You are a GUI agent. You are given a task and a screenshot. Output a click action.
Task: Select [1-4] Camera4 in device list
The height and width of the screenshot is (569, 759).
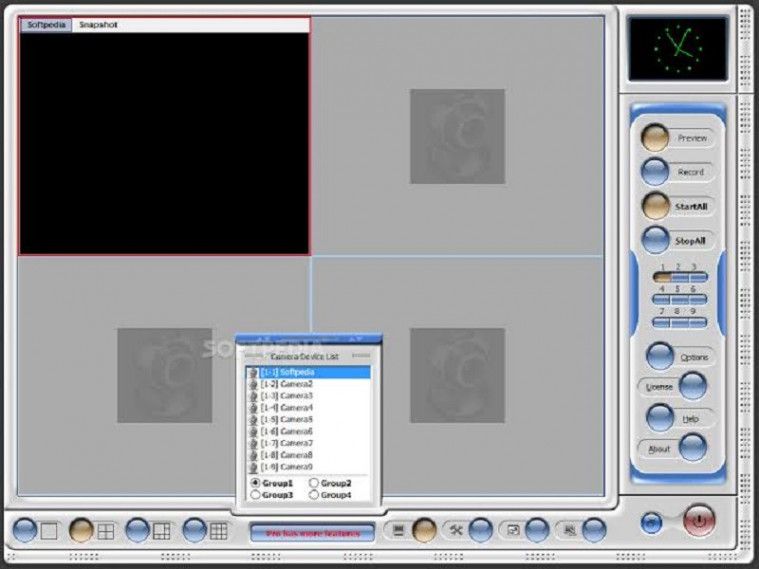308,408
